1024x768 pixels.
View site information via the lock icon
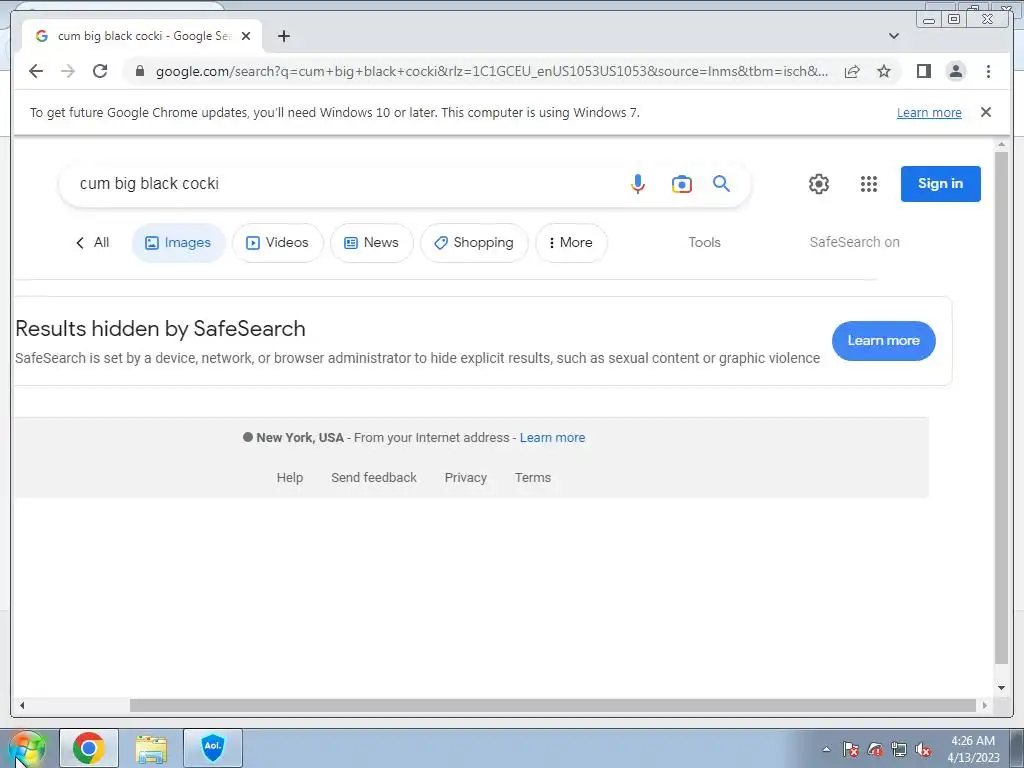coord(140,71)
